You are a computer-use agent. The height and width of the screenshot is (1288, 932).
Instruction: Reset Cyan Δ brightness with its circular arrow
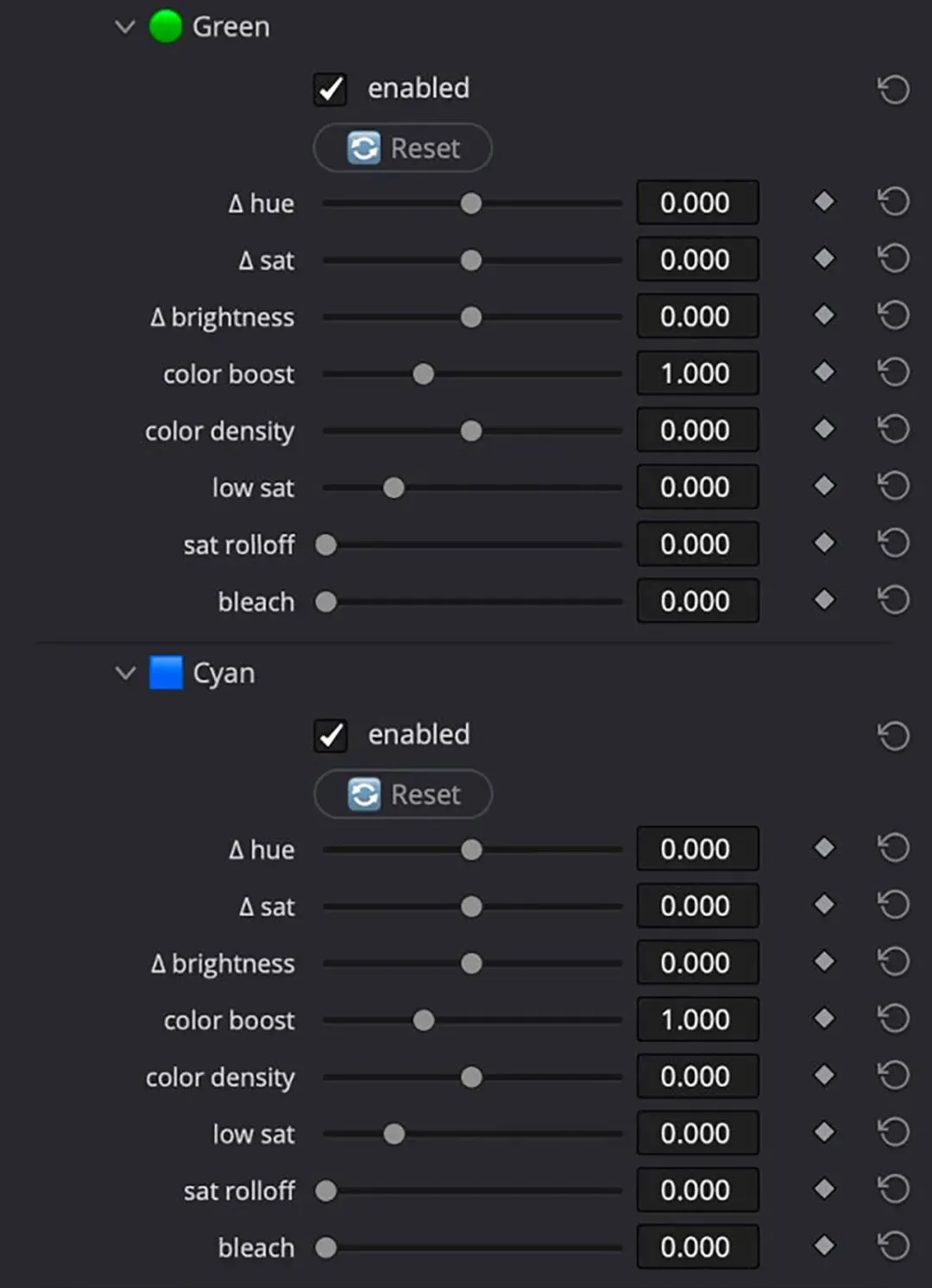[893, 962]
